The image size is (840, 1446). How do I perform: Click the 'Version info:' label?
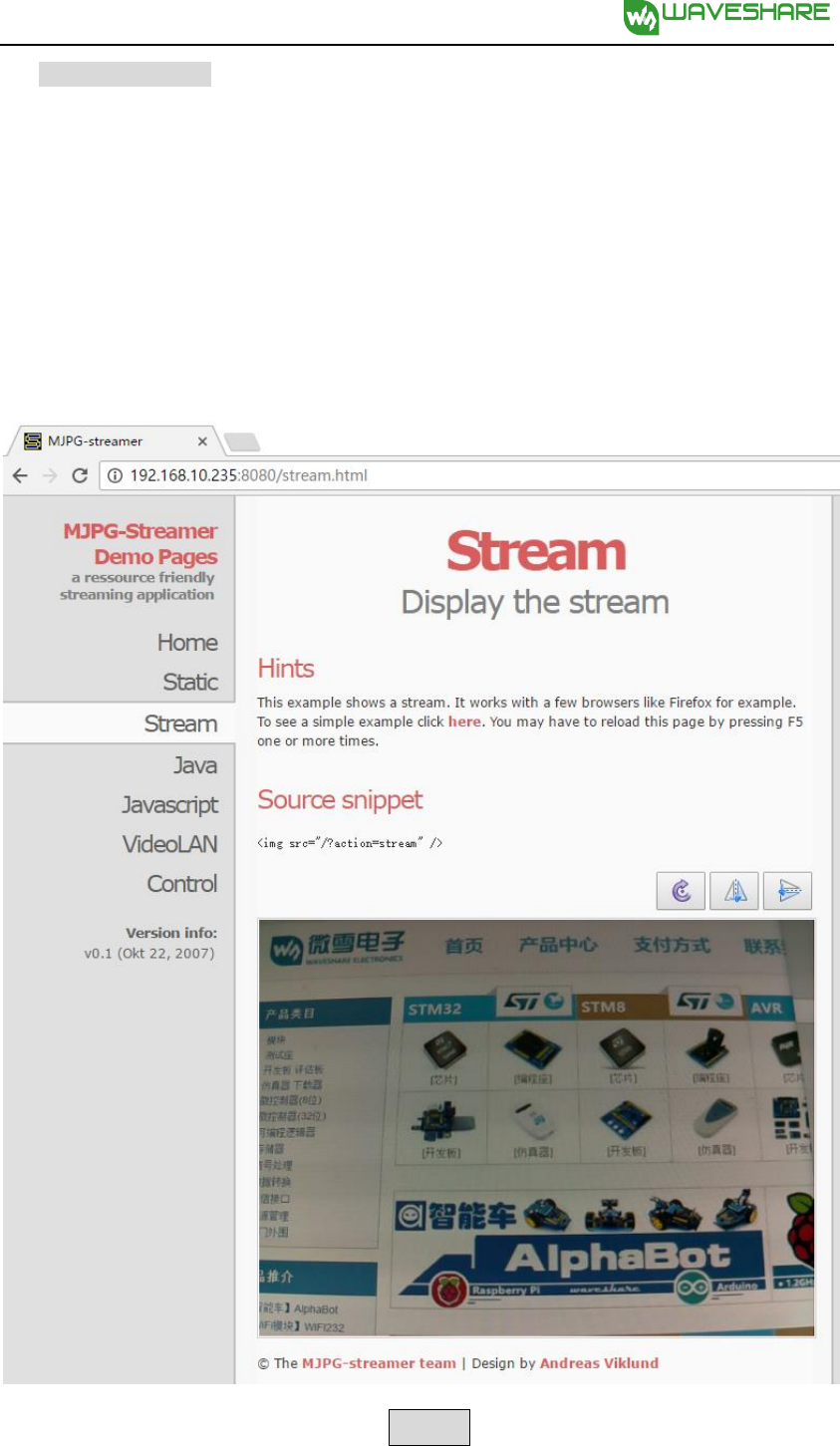point(171,934)
